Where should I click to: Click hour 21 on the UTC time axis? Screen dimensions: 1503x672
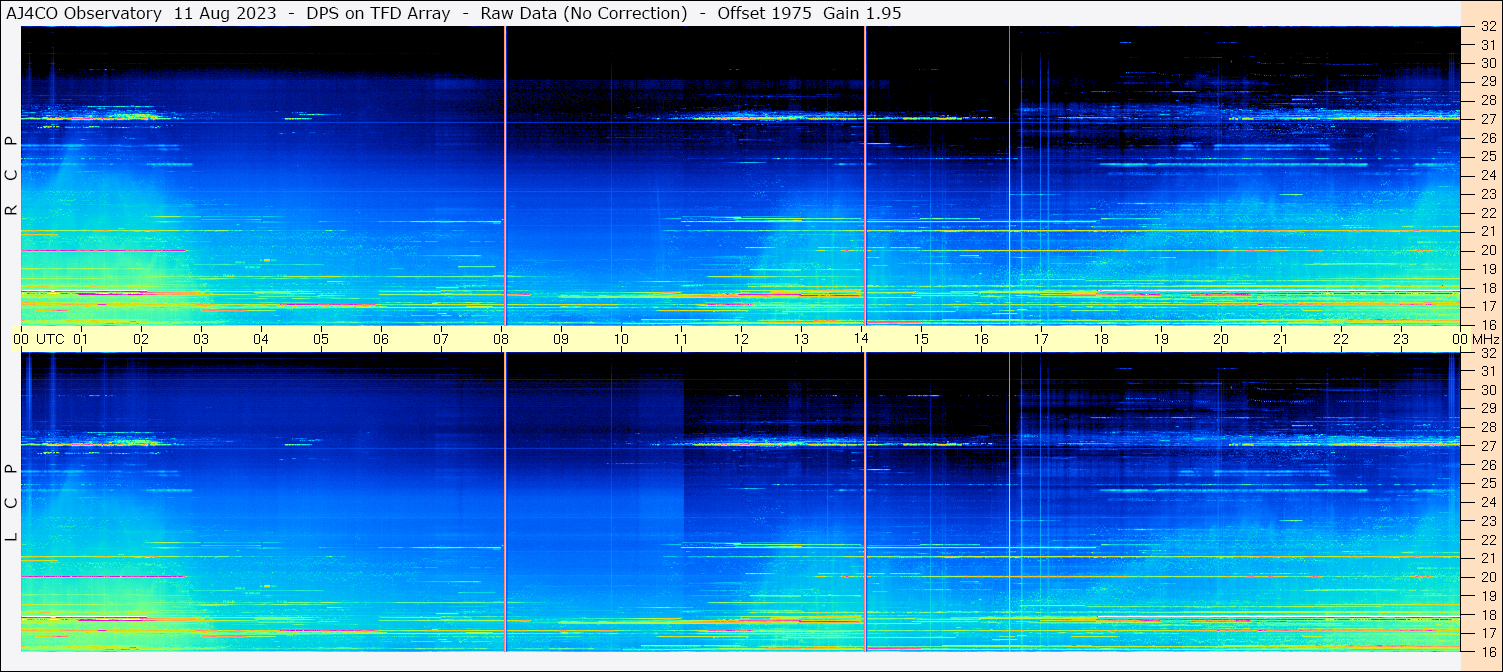(1281, 339)
